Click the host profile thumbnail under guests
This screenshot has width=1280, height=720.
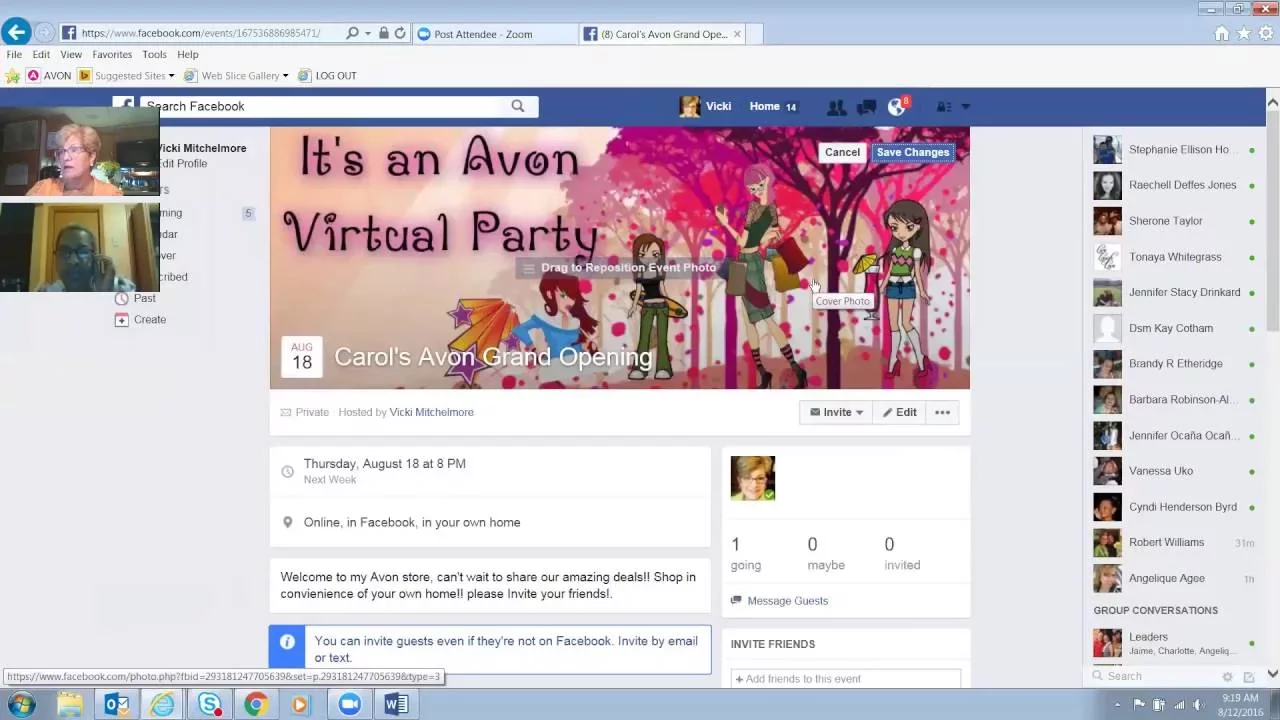click(x=753, y=478)
